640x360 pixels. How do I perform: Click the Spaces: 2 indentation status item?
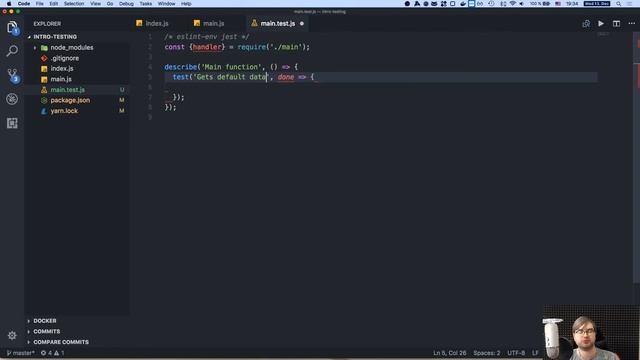(x=487, y=353)
